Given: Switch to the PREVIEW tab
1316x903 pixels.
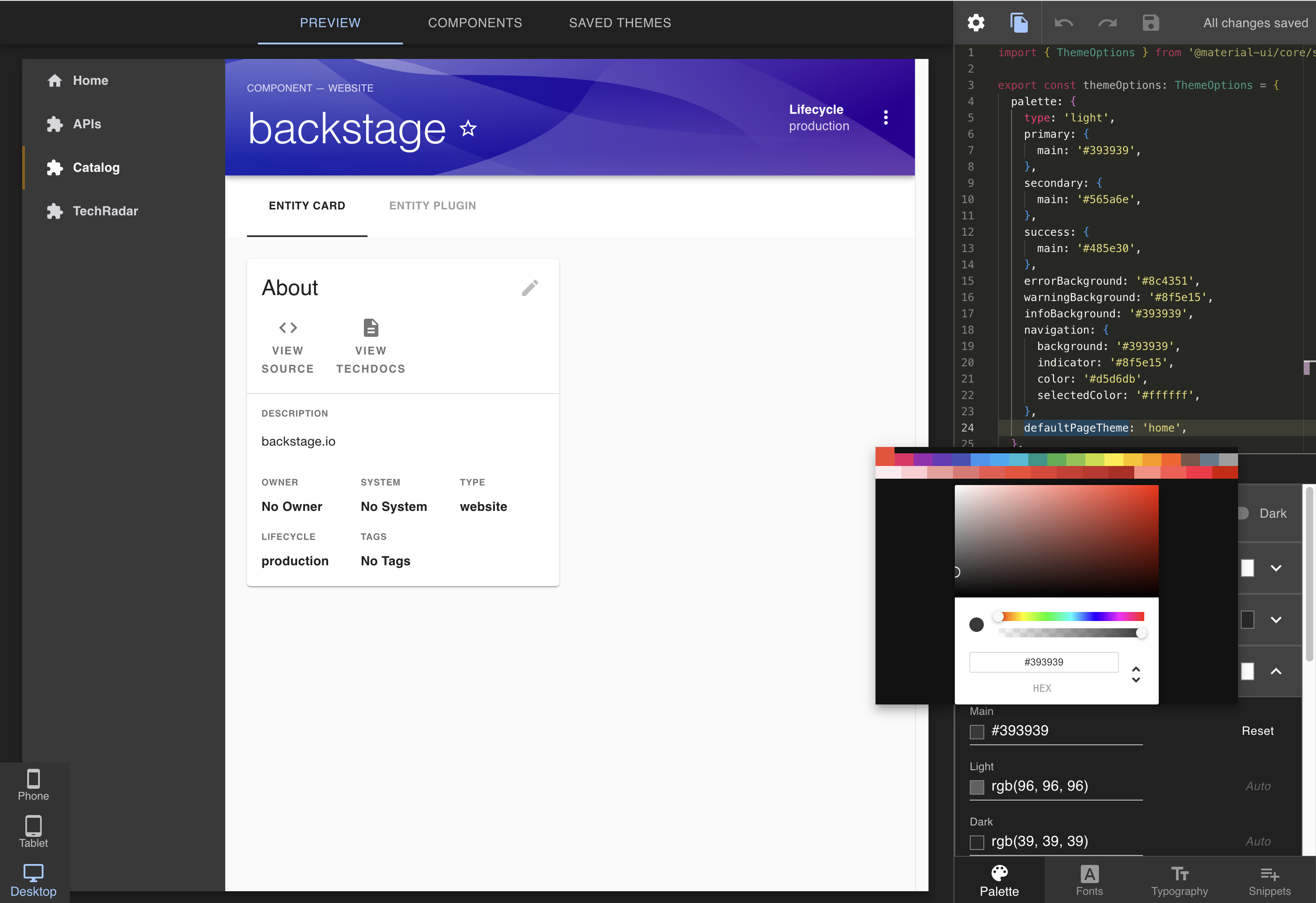Looking at the screenshot, I should pyautogui.click(x=330, y=23).
